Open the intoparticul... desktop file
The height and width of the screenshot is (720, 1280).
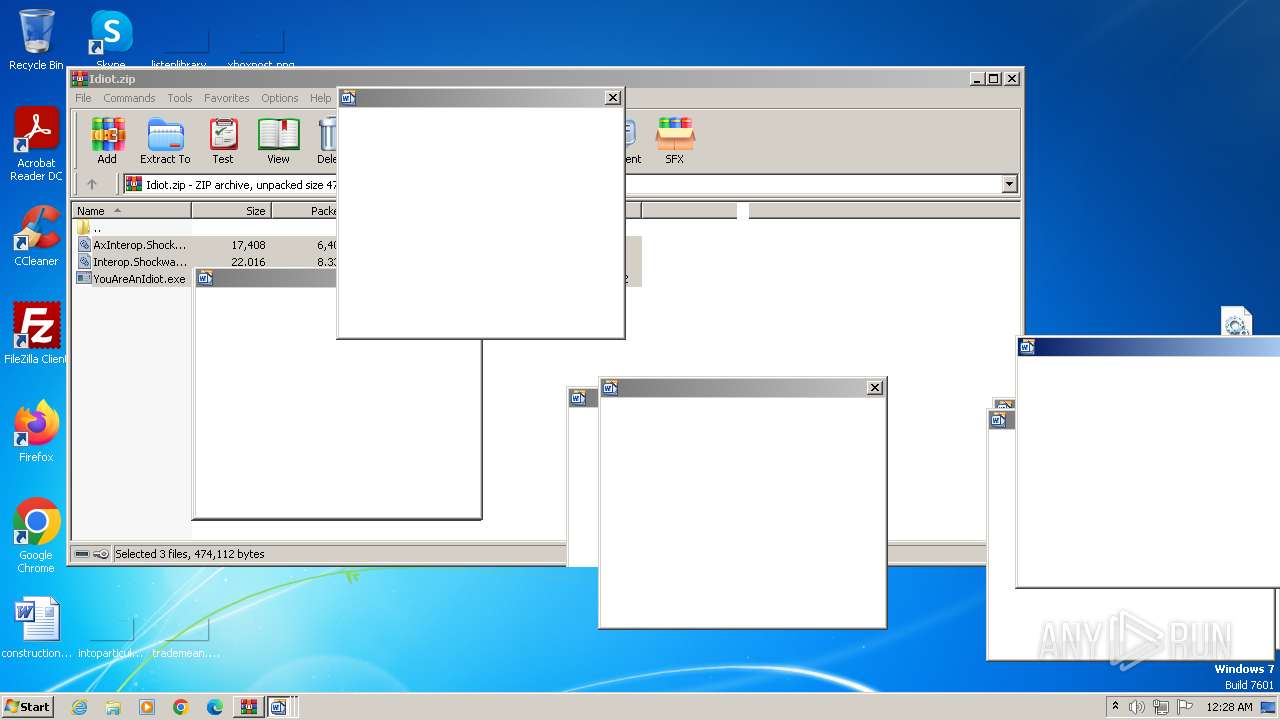coord(111,640)
